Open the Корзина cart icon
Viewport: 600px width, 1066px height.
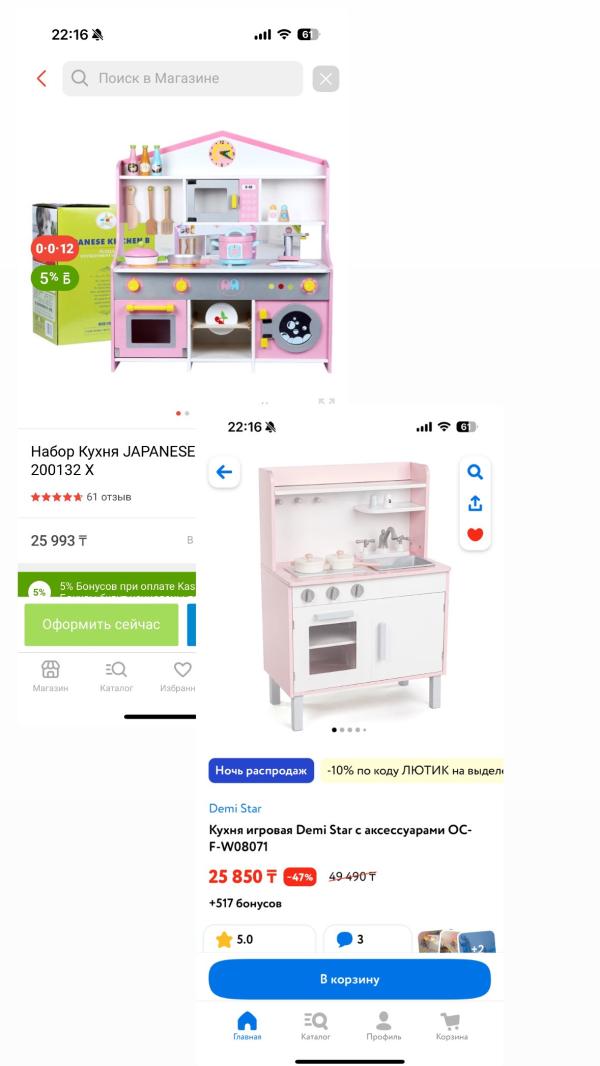[x=451, y=1026]
